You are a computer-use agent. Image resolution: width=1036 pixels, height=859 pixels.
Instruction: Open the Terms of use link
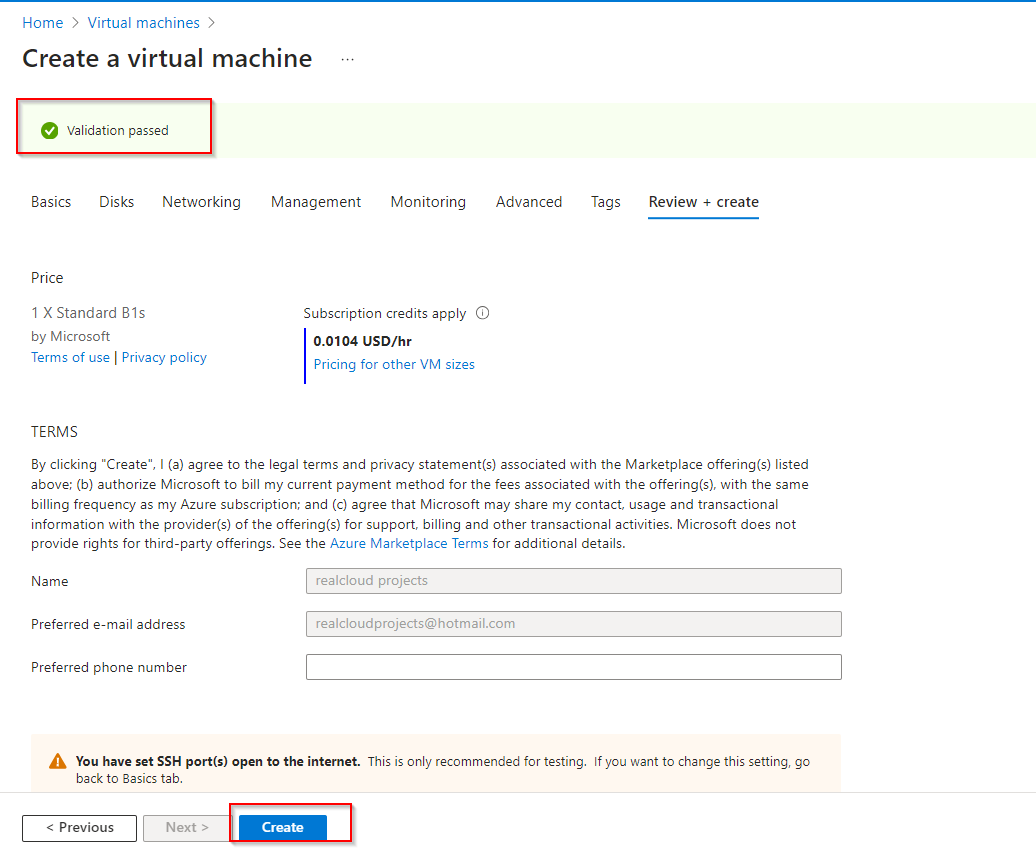click(x=70, y=357)
